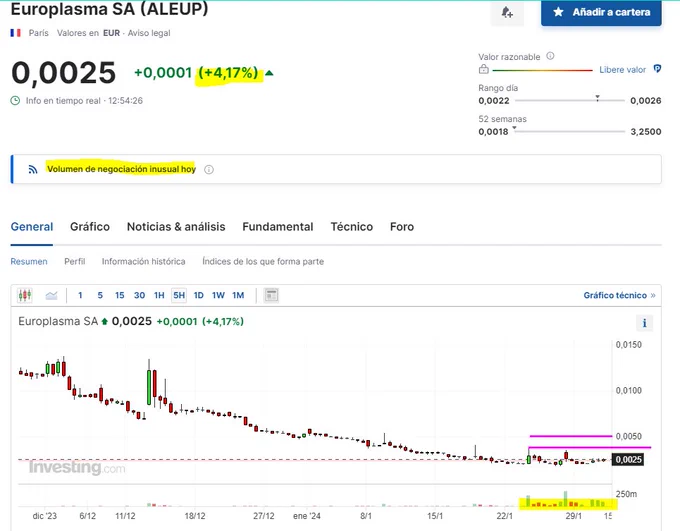The height and width of the screenshot is (531, 680).
Task: Click the Valor razonable info icon
Action: pyautogui.click(x=550, y=56)
